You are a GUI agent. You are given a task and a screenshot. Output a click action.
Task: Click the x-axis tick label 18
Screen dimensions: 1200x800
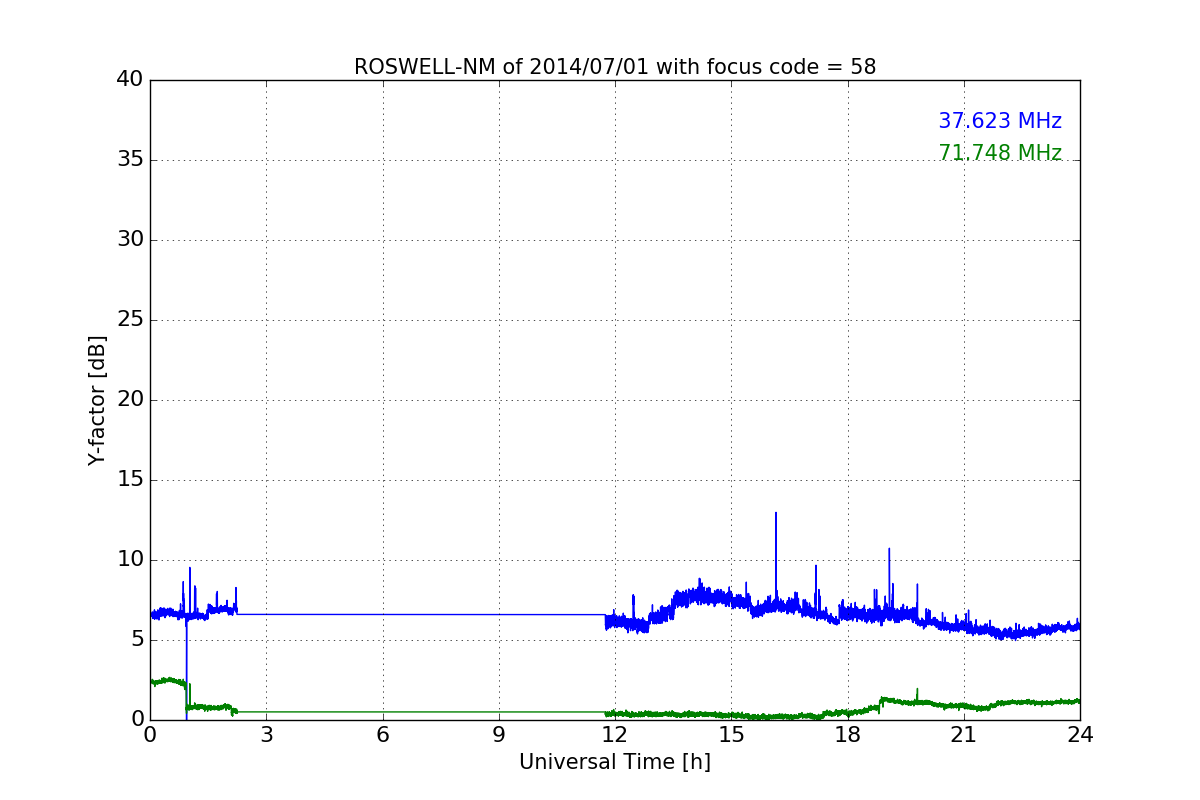tap(848, 735)
